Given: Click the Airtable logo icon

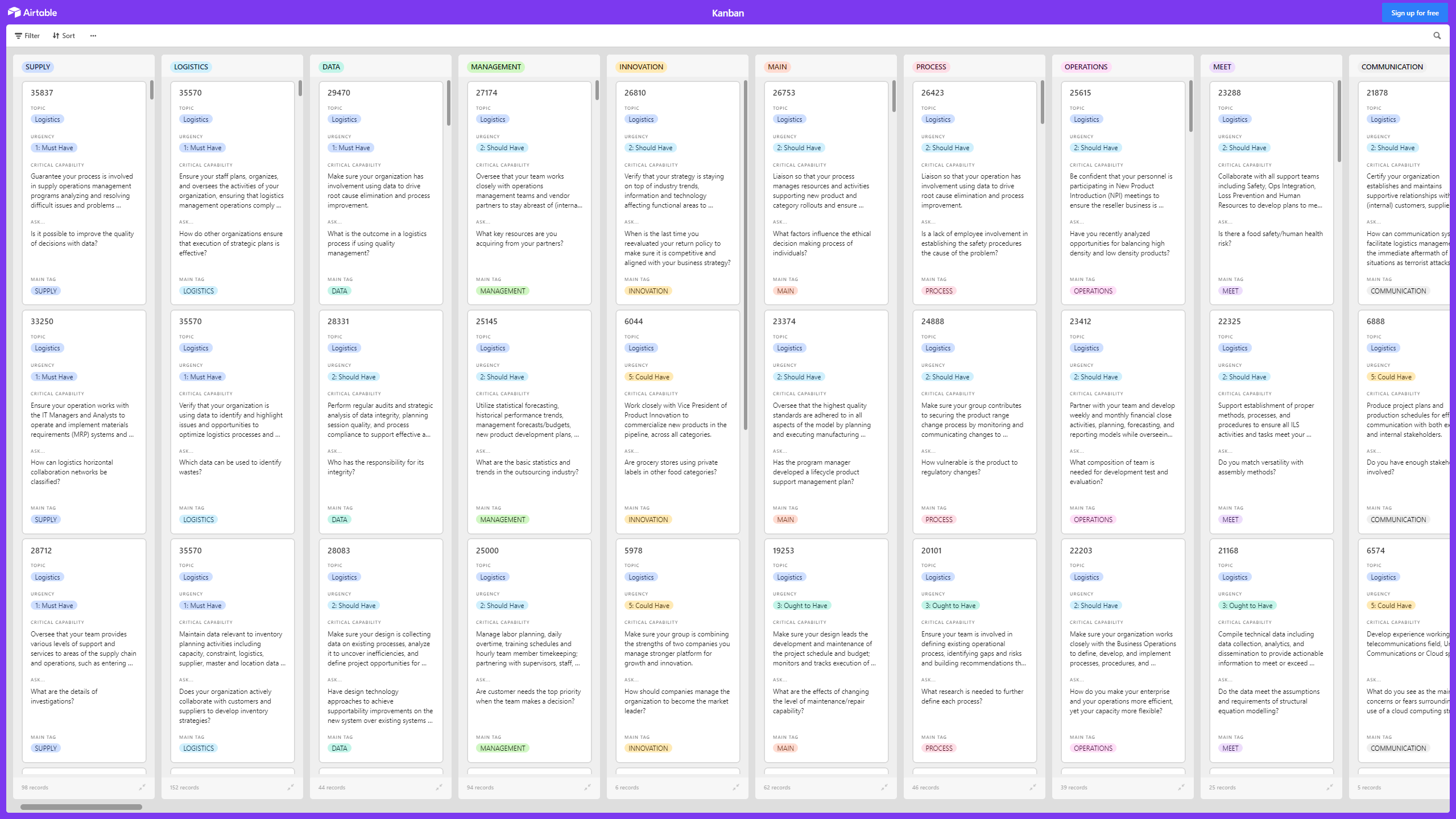Looking at the screenshot, I should pos(14,12).
